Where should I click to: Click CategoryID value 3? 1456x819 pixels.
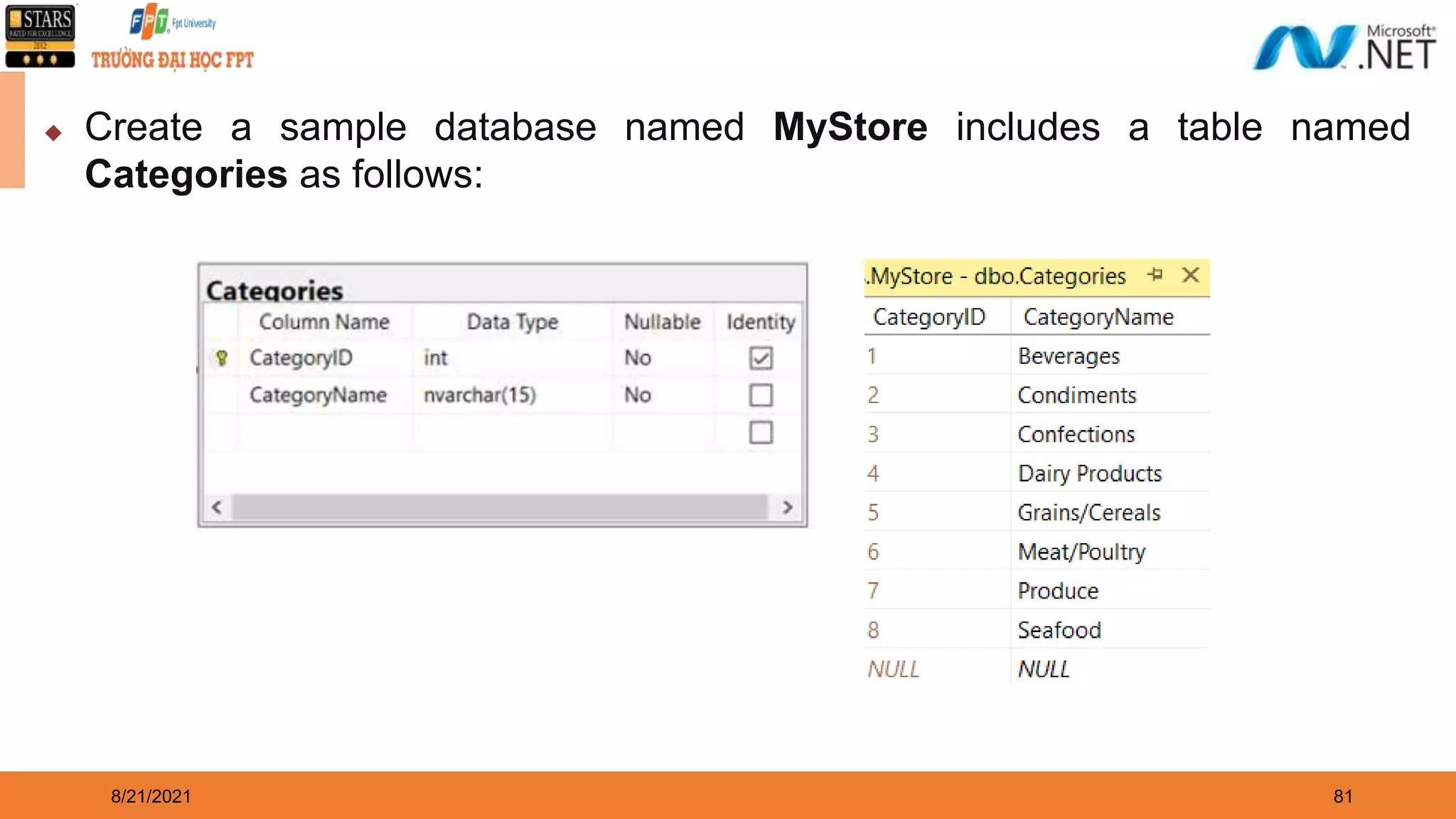pyautogui.click(x=937, y=434)
